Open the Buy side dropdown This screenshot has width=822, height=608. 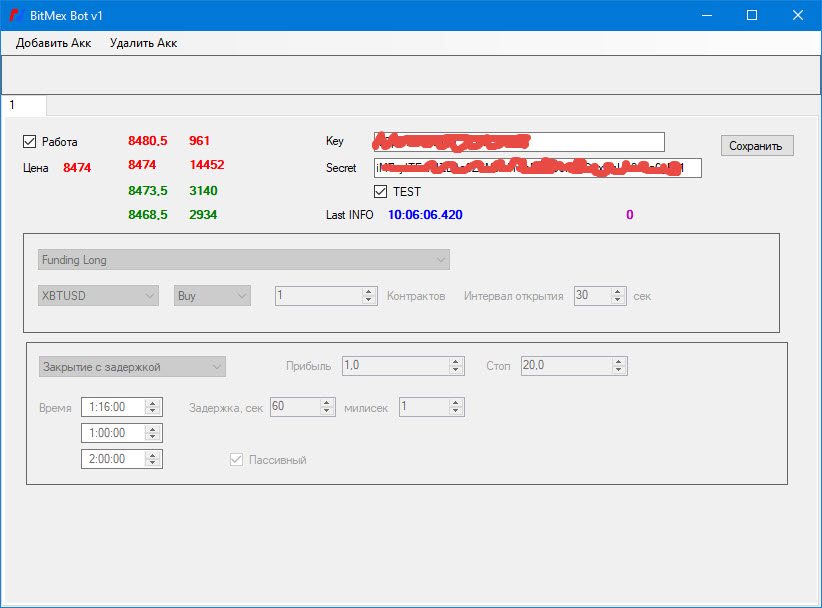click(212, 296)
